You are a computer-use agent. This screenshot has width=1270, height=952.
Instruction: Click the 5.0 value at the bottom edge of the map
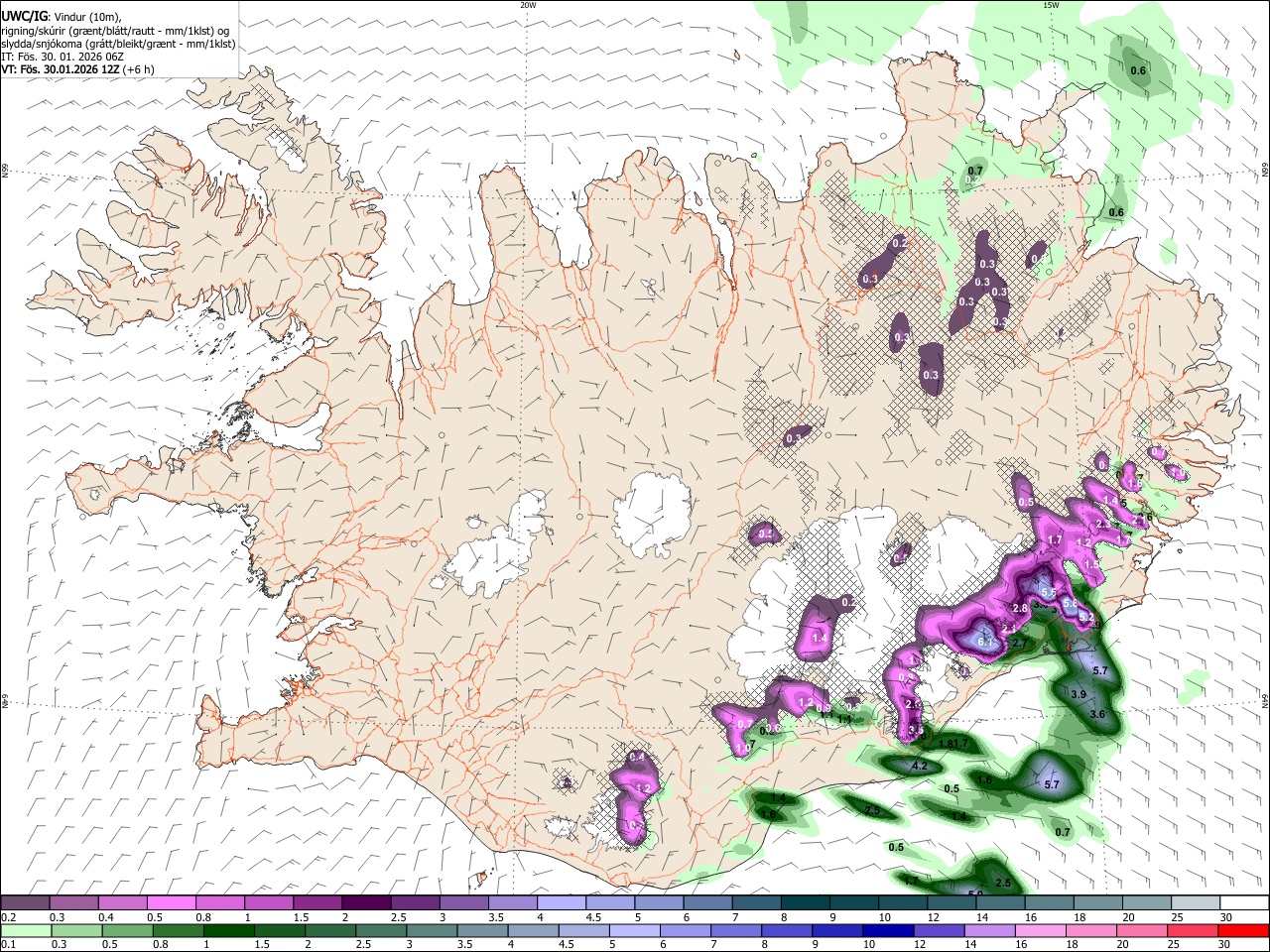[974, 893]
